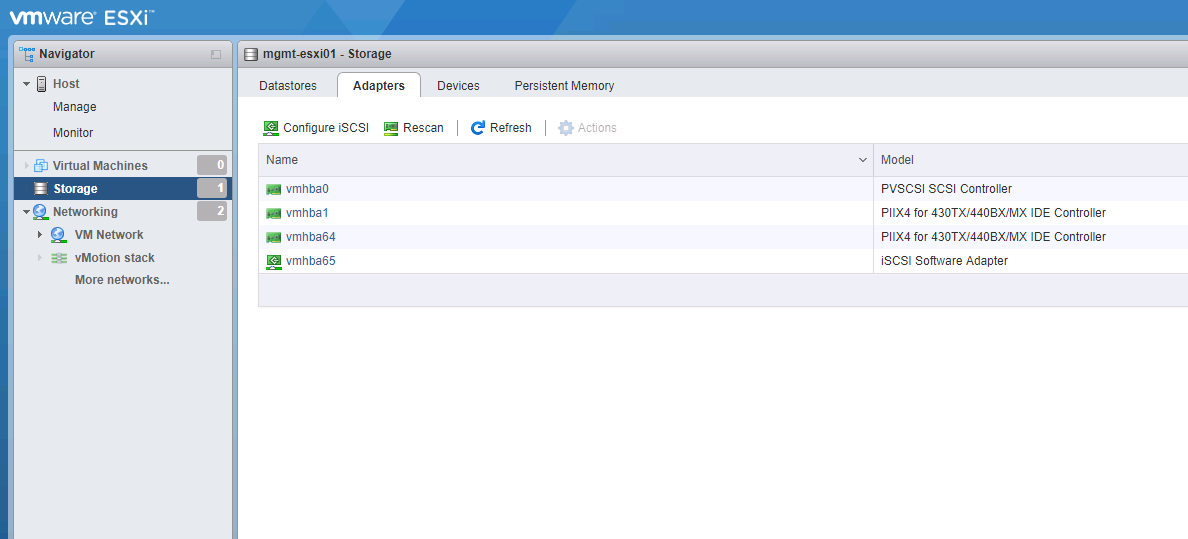Open More networks... link
This screenshot has width=1188, height=539.
pyautogui.click(x=122, y=280)
